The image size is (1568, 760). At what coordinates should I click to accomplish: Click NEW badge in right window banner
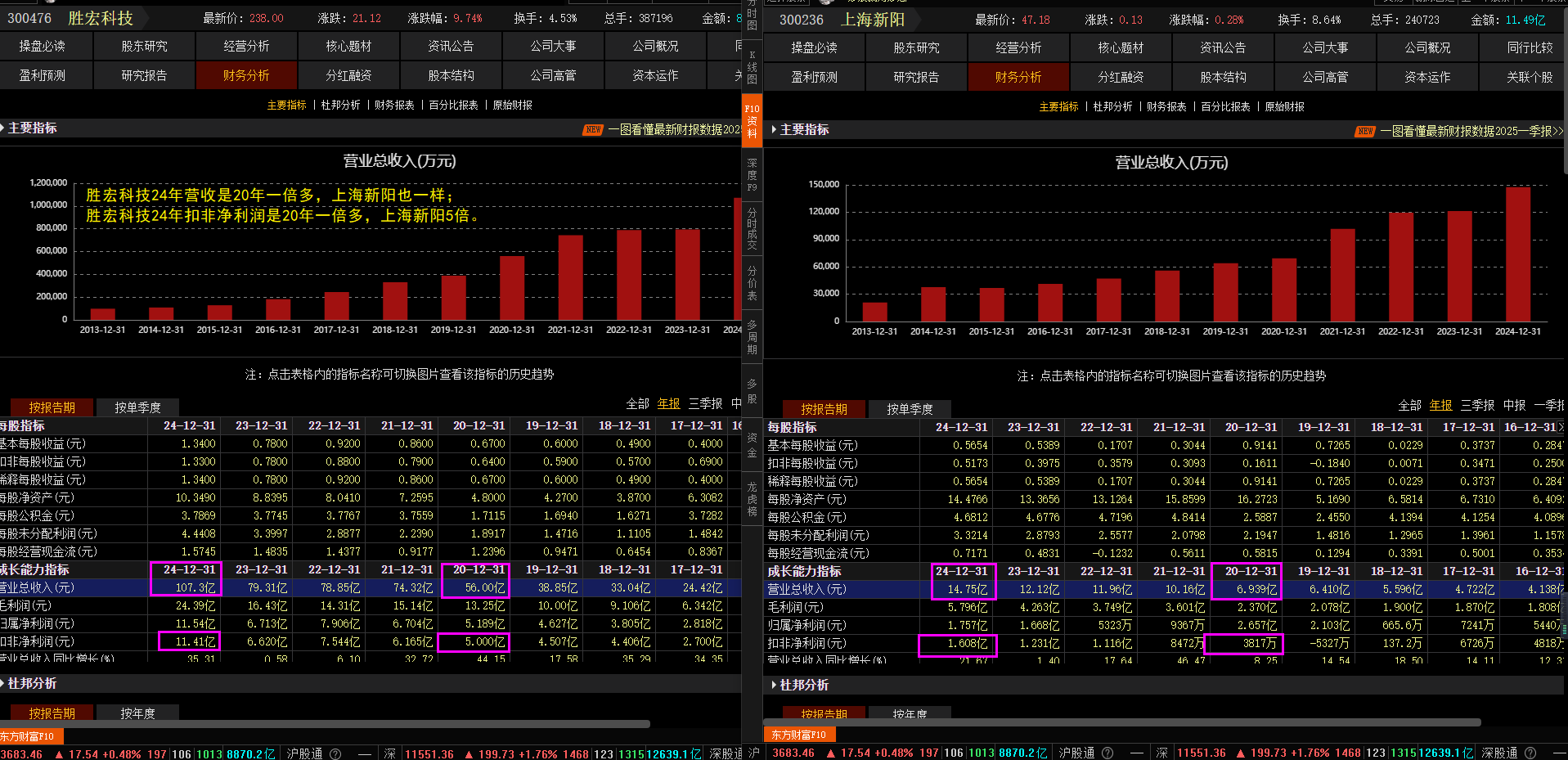(1365, 131)
